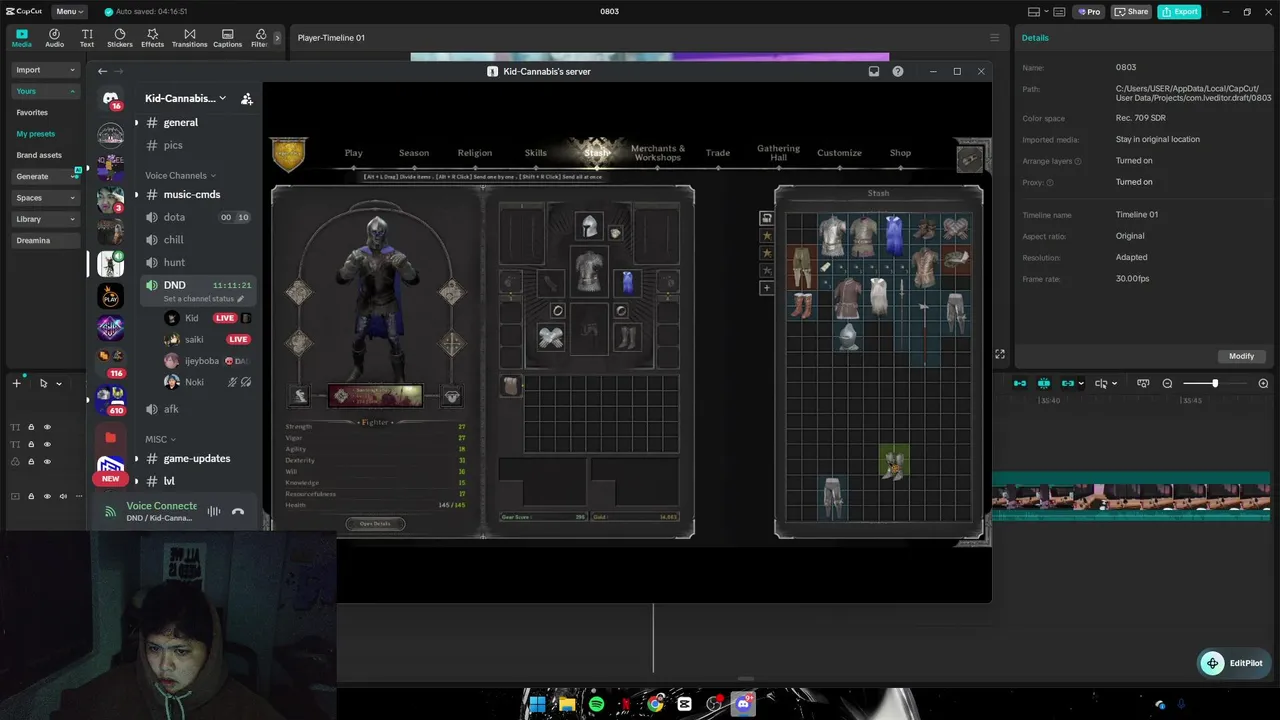Click the Dreamina button in CapCut
The image size is (1280, 720).
tap(45, 240)
